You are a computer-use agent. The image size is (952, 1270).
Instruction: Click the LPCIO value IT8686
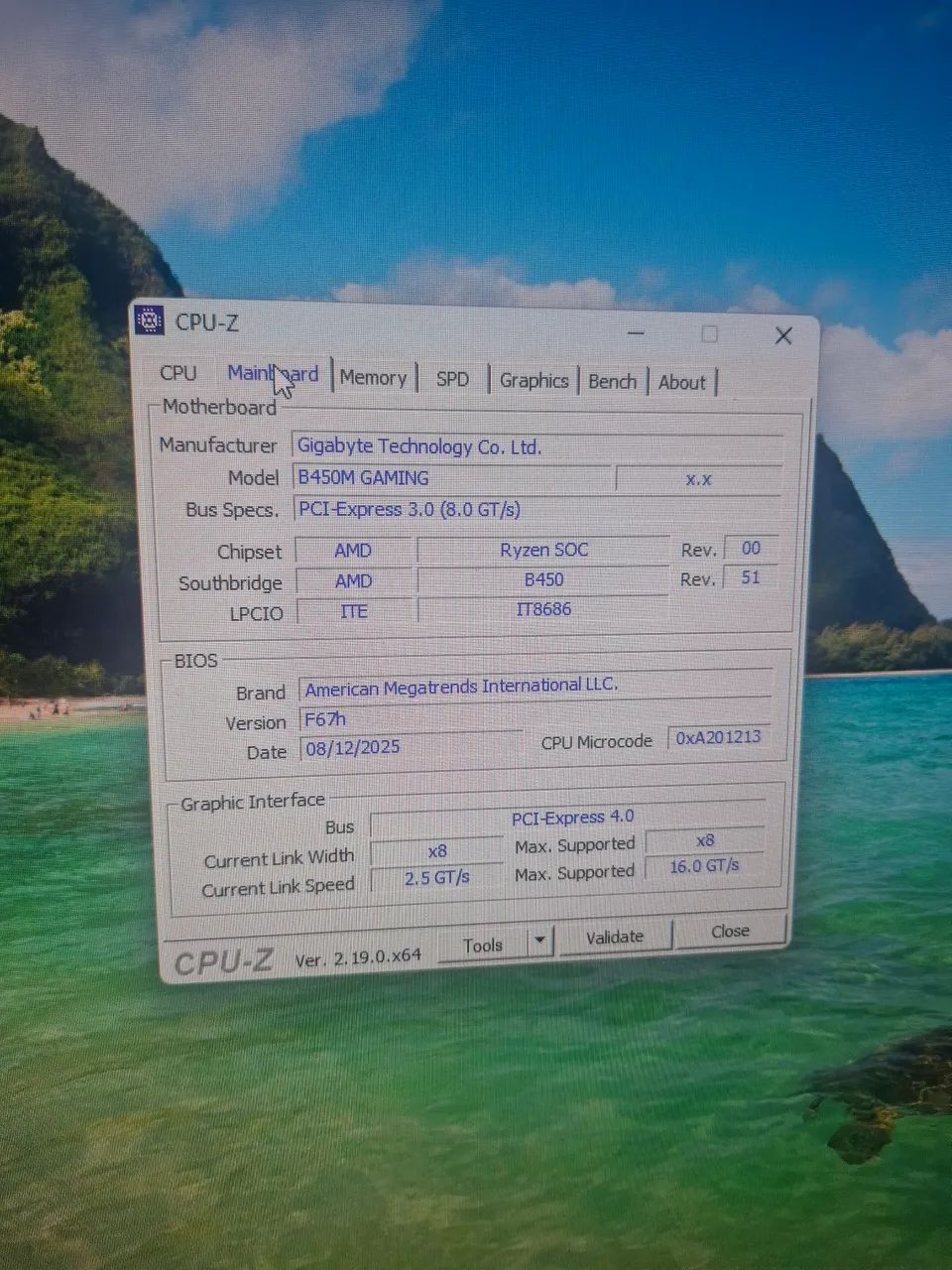tap(543, 609)
